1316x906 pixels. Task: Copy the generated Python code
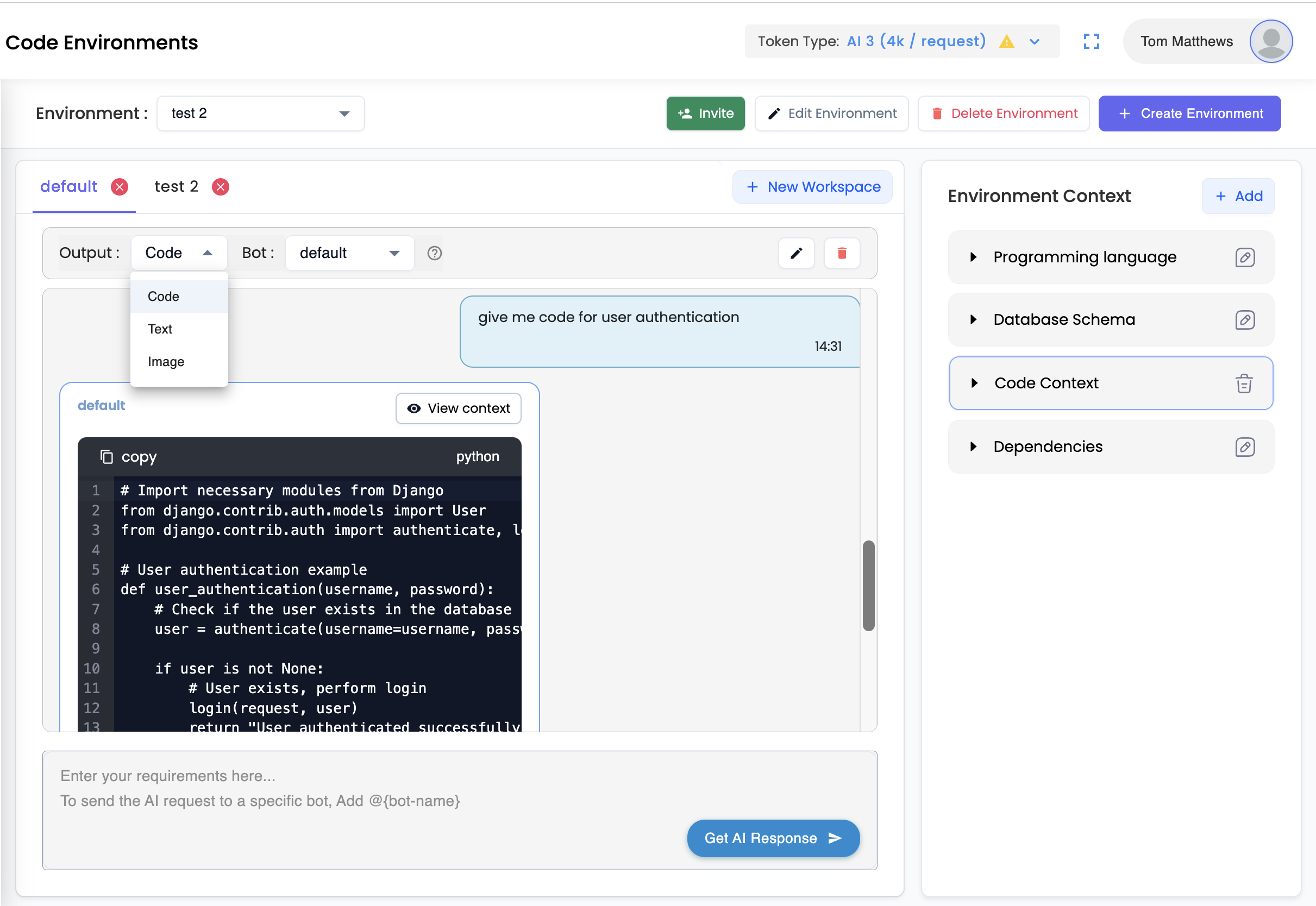click(128, 457)
